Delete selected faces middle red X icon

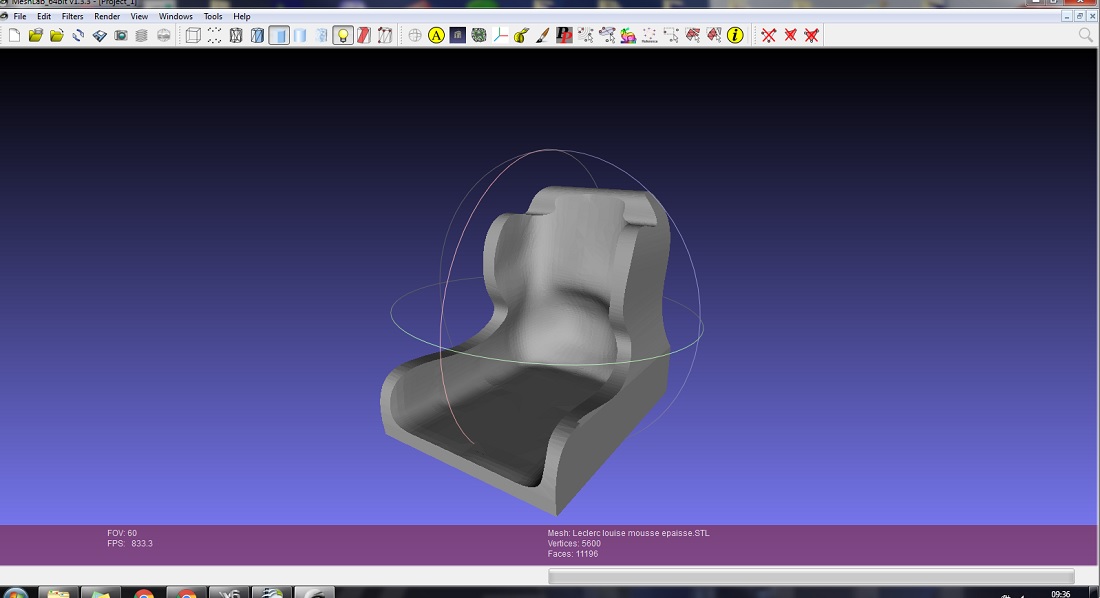pos(791,35)
